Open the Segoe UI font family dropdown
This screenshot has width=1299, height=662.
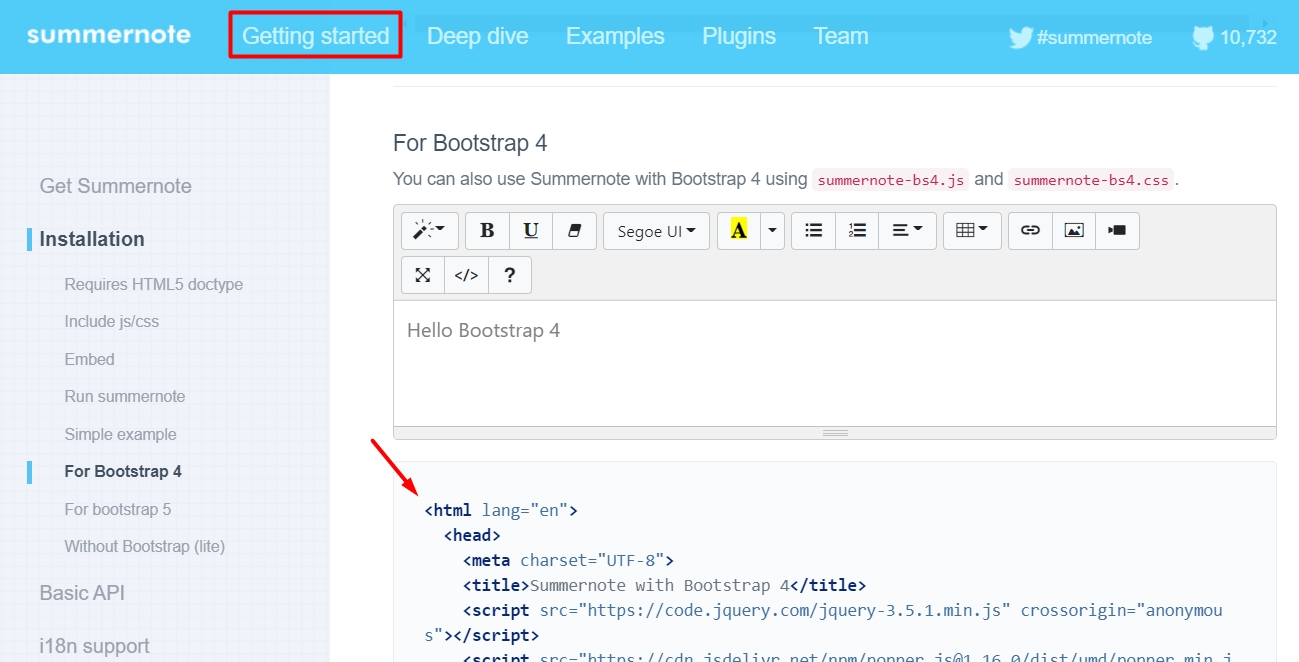(x=656, y=231)
